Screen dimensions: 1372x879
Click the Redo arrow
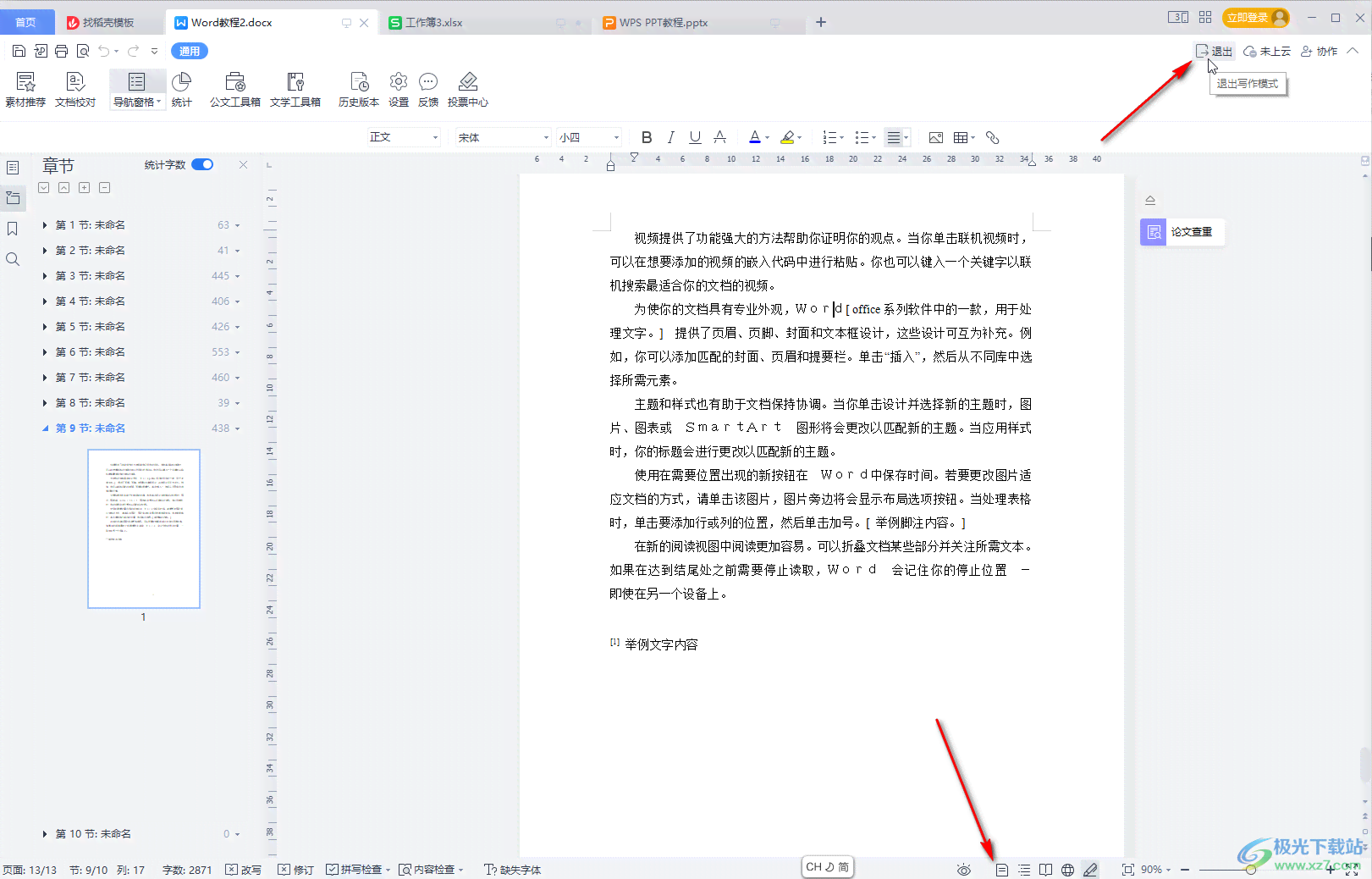click(x=134, y=51)
